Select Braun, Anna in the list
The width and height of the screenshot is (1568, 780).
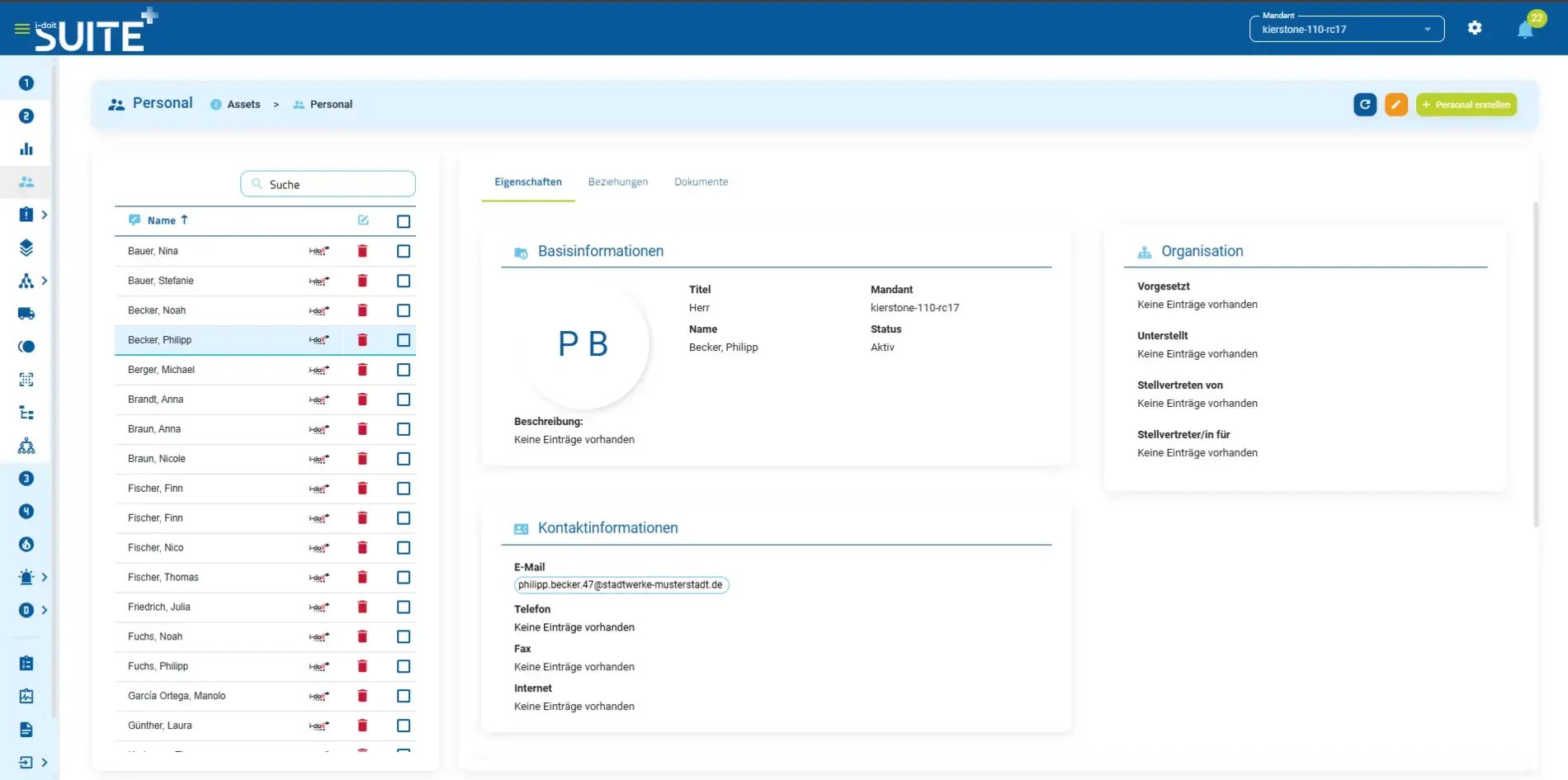pos(154,429)
